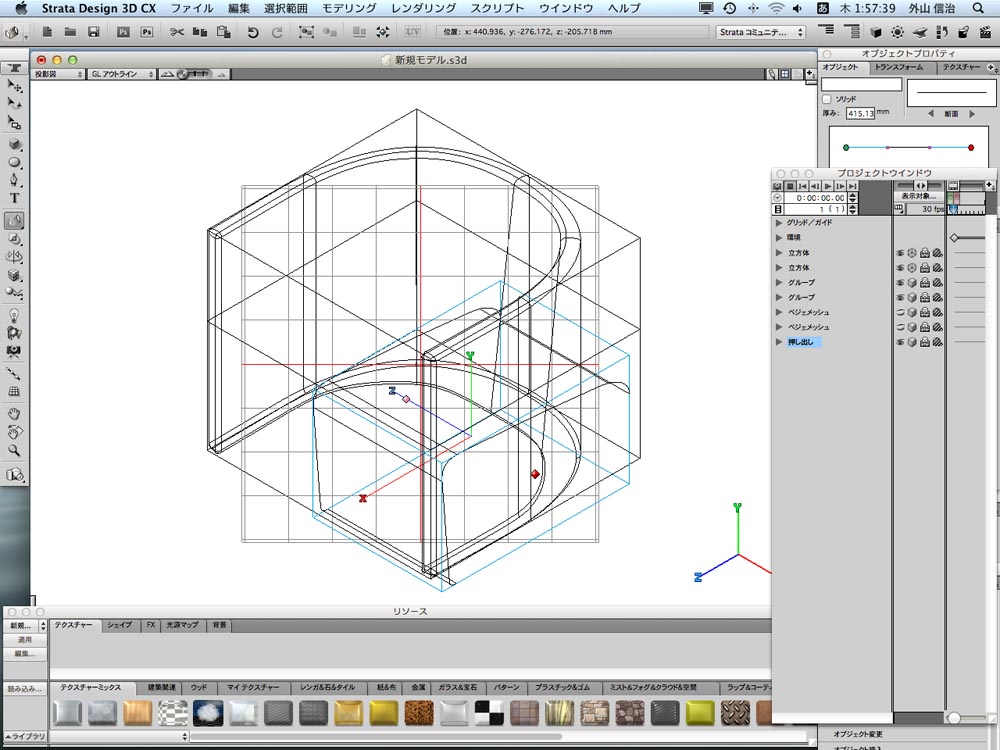Open the Spotlight search icon in the menu bar
The width and height of the screenshot is (1000, 750).
click(978, 8)
